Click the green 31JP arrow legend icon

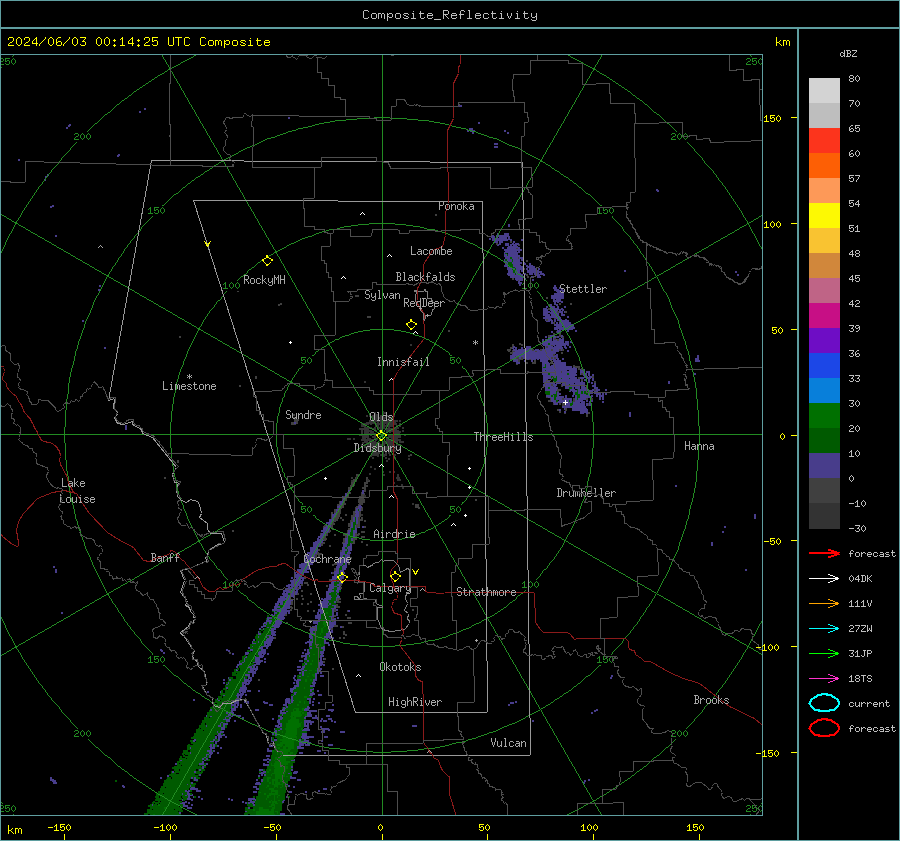(x=824, y=653)
